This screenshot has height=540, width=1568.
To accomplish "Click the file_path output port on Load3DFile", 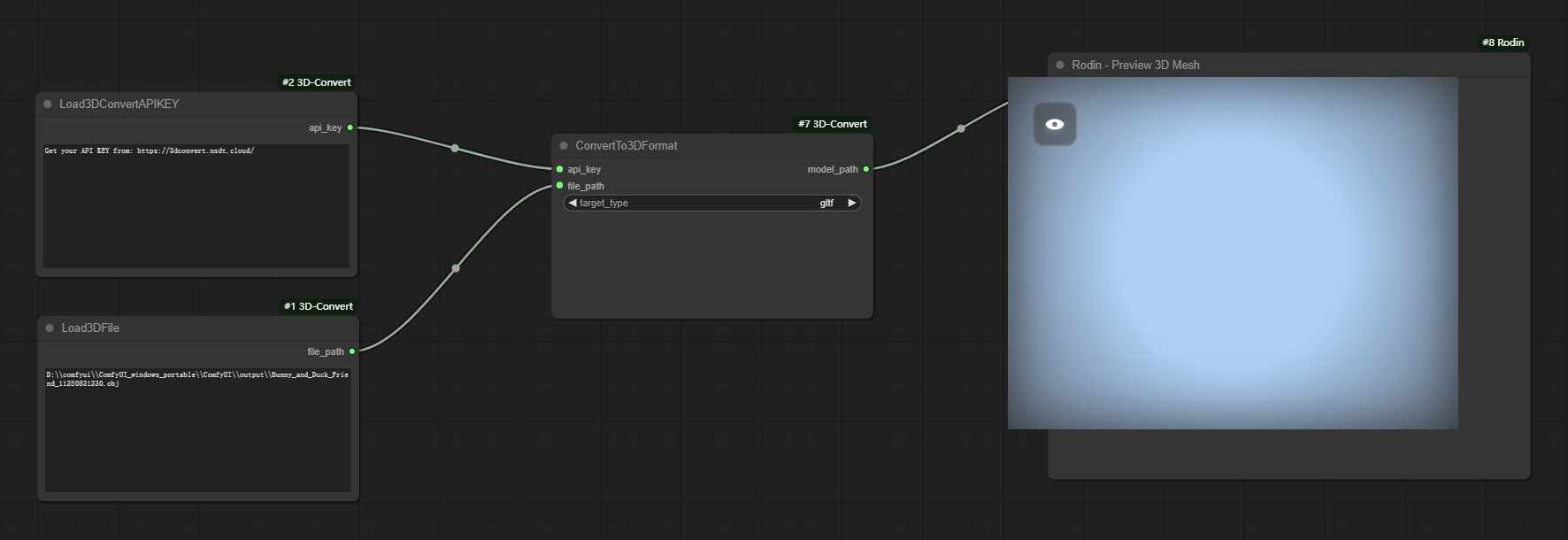I will point(352,351).
